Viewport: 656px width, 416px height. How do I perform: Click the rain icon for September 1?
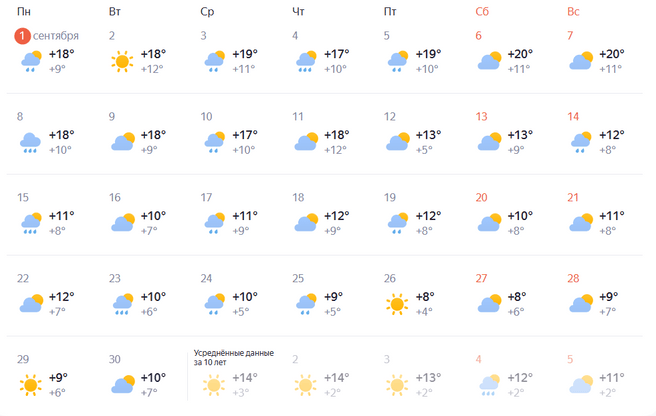click(30, 61)
